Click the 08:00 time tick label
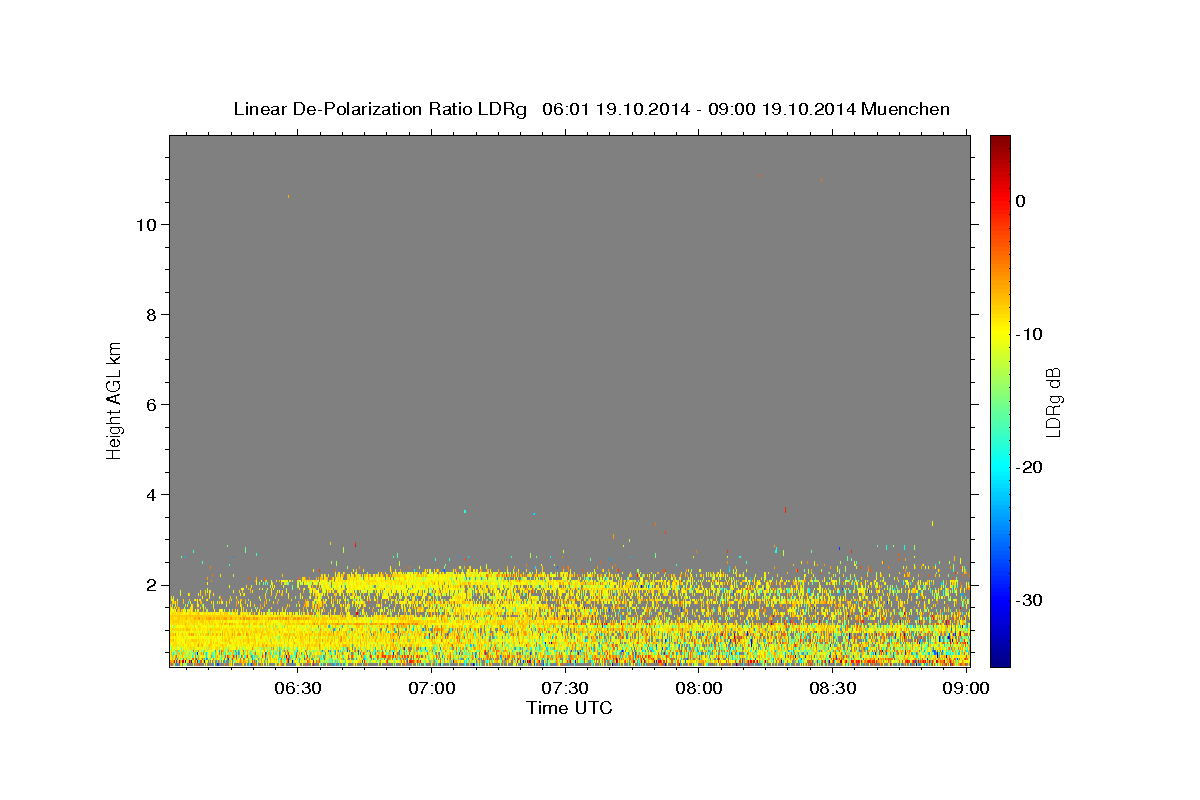Image resolution: width=1200 pixels, height=800 pixels. (x=699, y=688)
